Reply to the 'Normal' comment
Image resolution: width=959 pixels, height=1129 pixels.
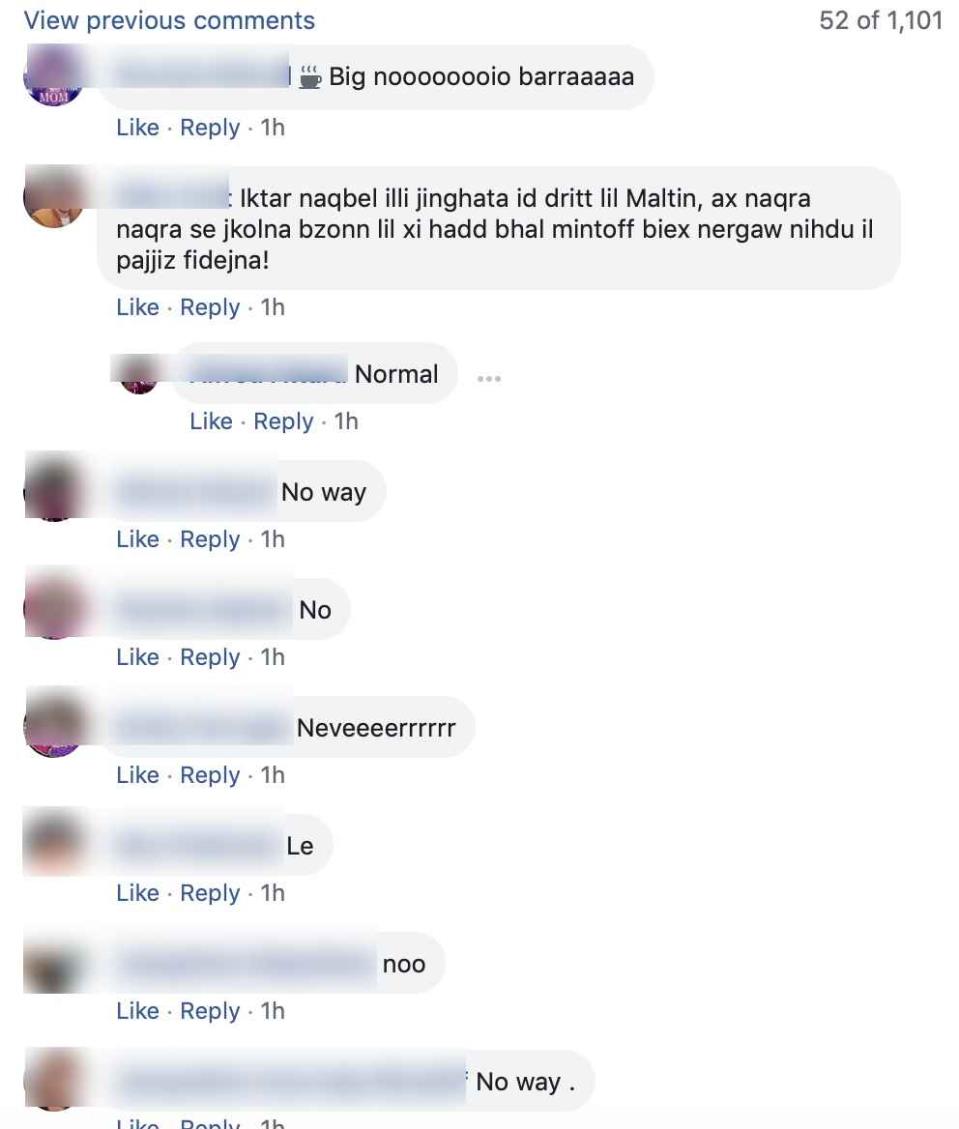[283, 421]
